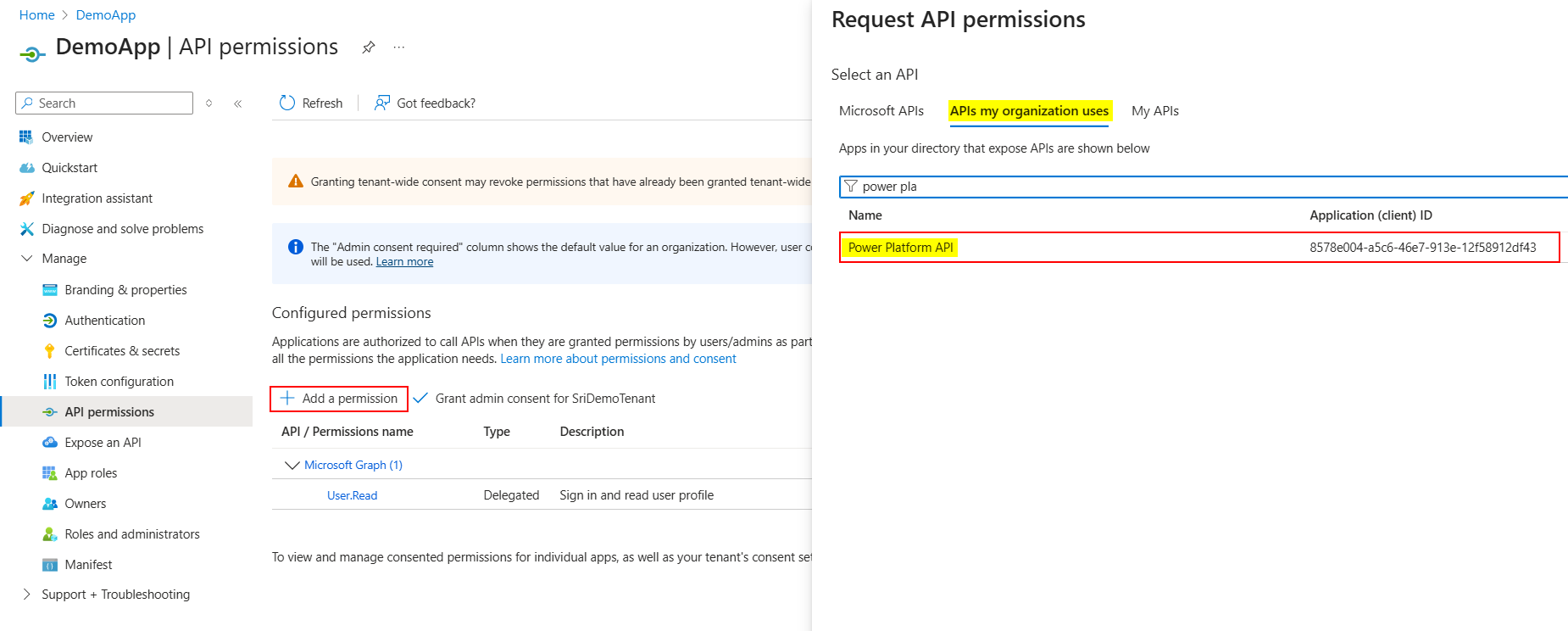Click the Token configuration bars icon
Screen dimensions: 1568x631
coord(50,382)
